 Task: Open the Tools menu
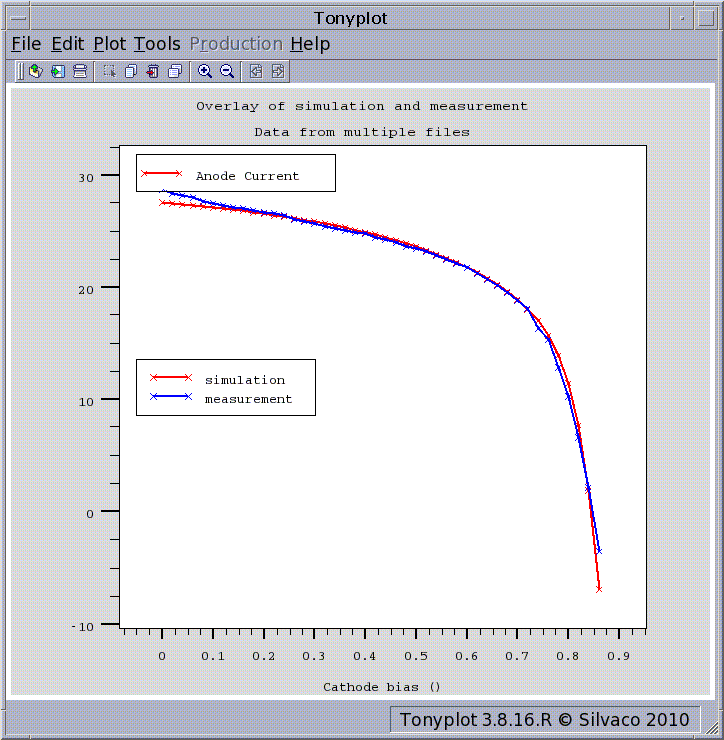pyautogui.click(x=157, y=44)
